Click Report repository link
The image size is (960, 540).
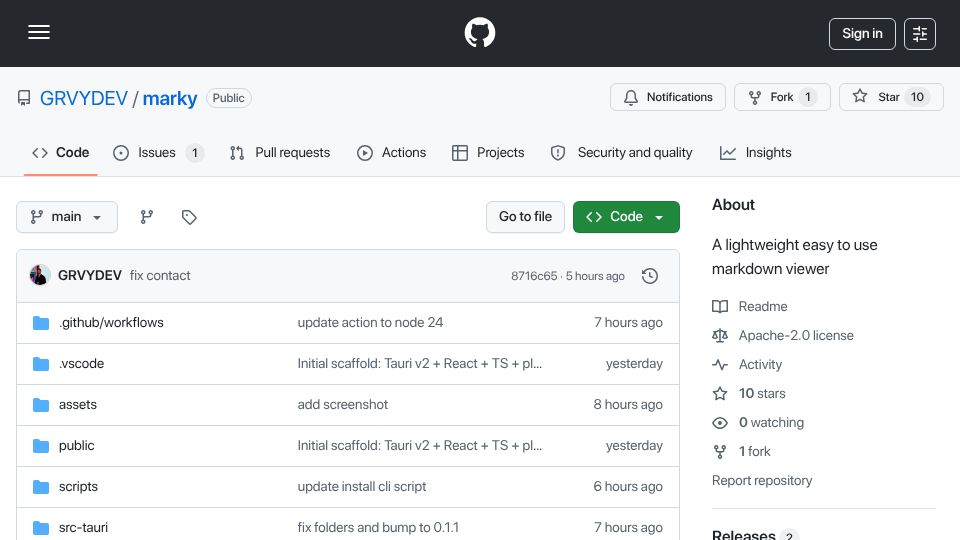coord(762,481)
